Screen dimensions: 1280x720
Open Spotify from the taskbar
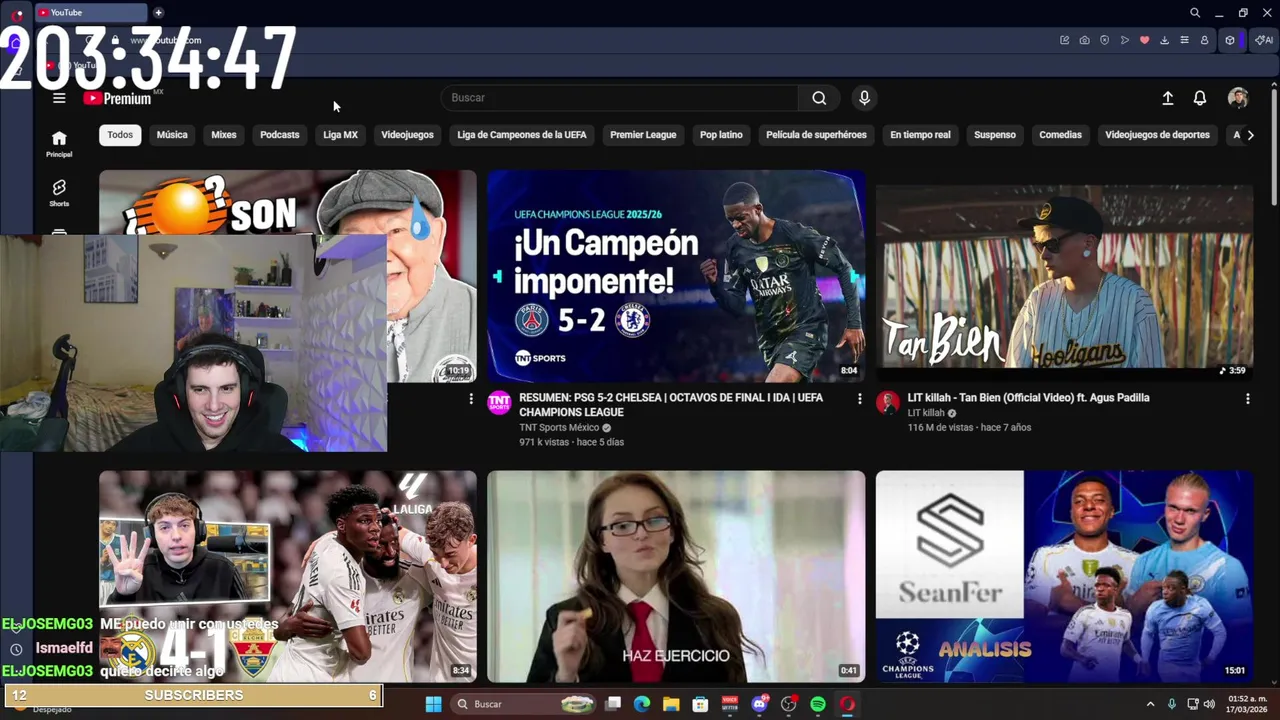coord(817,704)
